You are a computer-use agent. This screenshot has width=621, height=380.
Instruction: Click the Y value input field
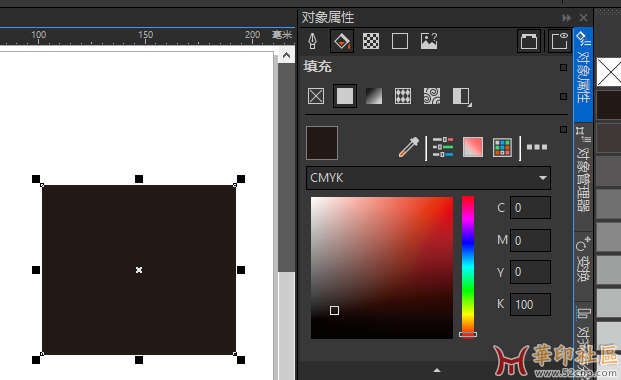point(530,272)
